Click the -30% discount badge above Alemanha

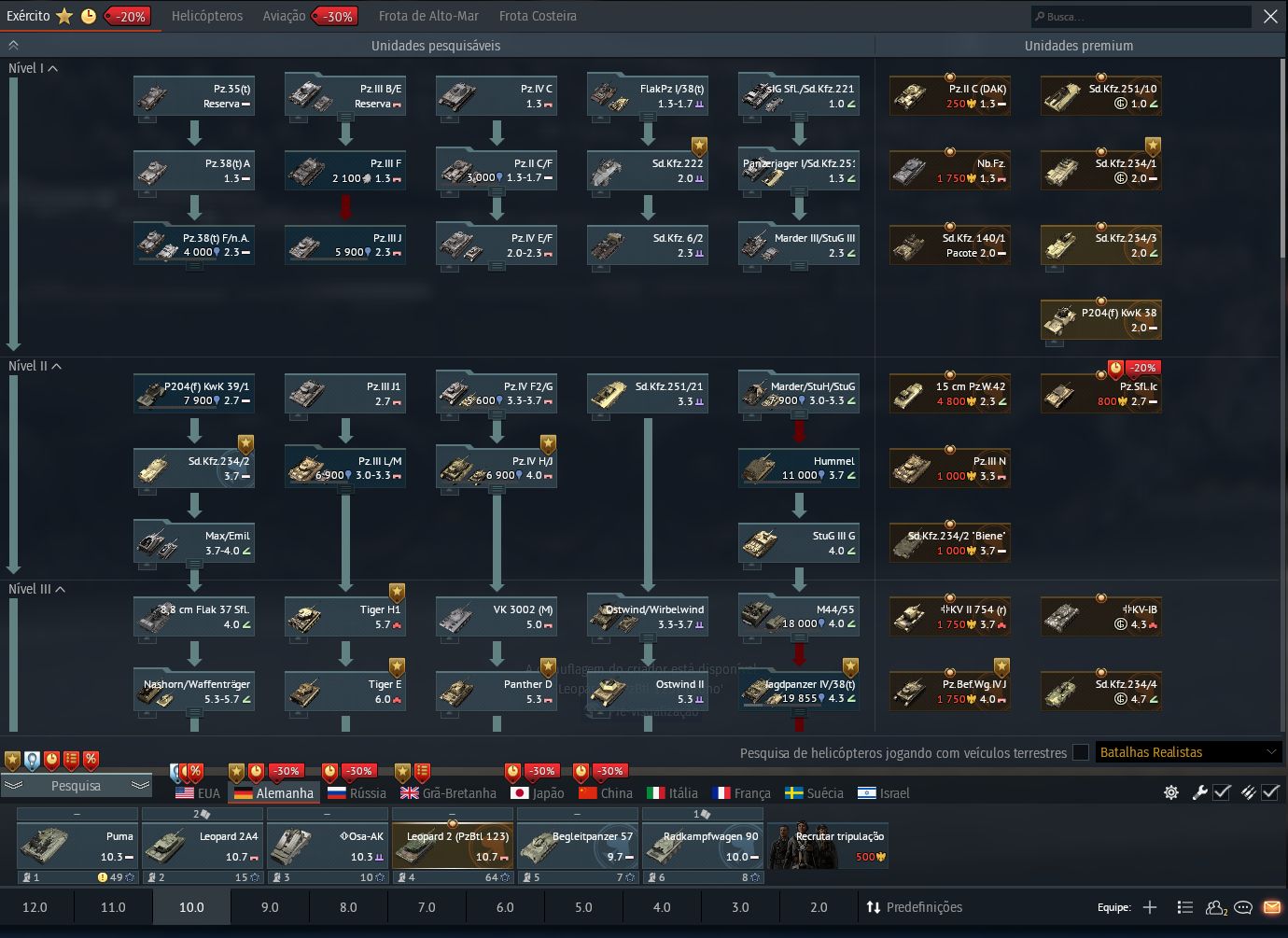[286, 771]
